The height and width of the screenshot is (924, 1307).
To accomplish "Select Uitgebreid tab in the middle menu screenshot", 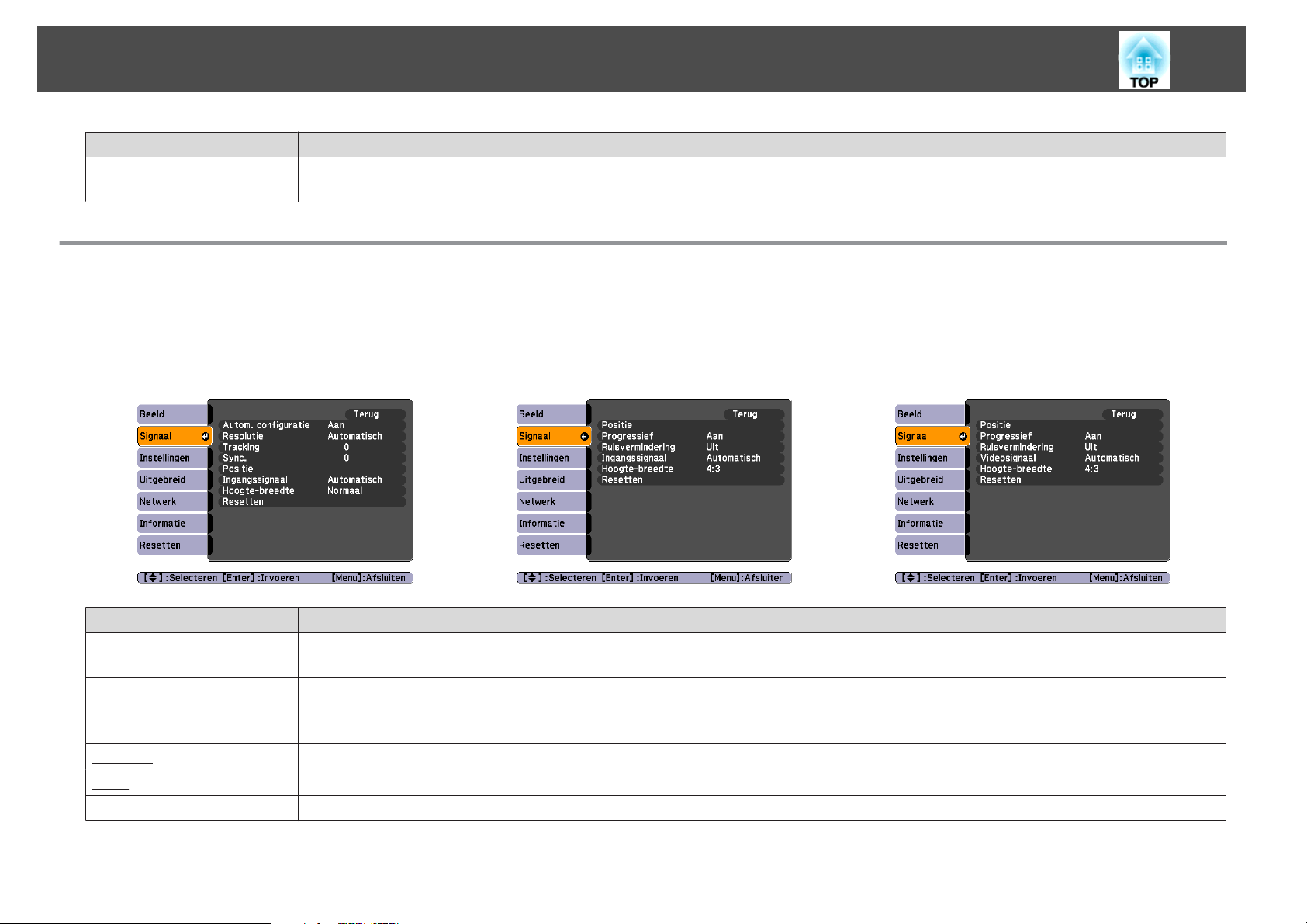I will 552,479.
